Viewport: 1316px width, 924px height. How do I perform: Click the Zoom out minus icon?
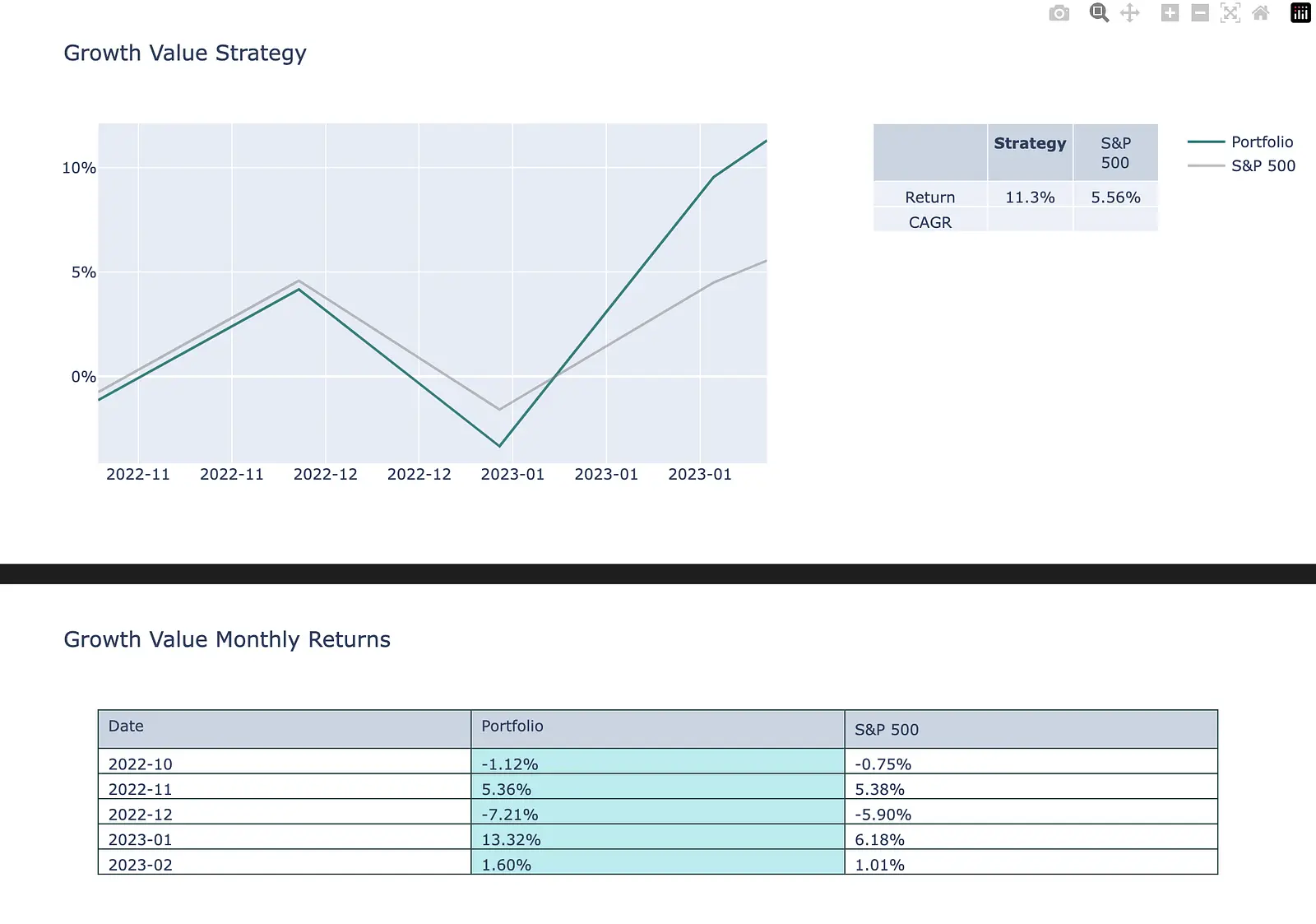tap(1200, 13)
